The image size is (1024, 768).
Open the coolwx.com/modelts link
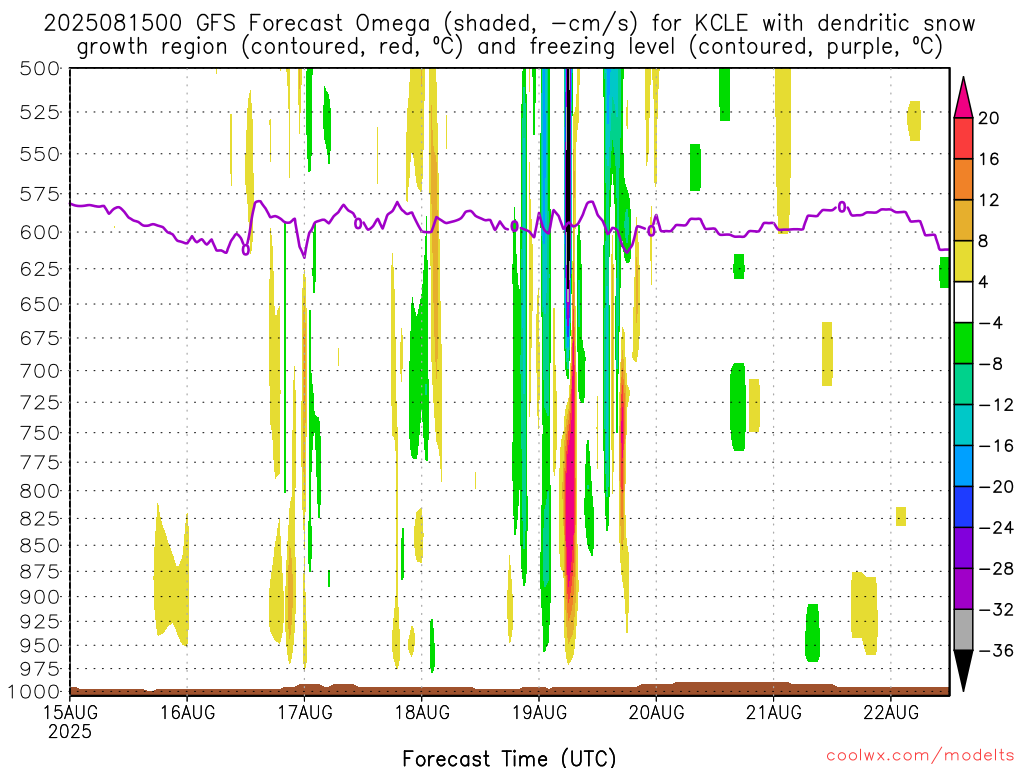(920, 756)
